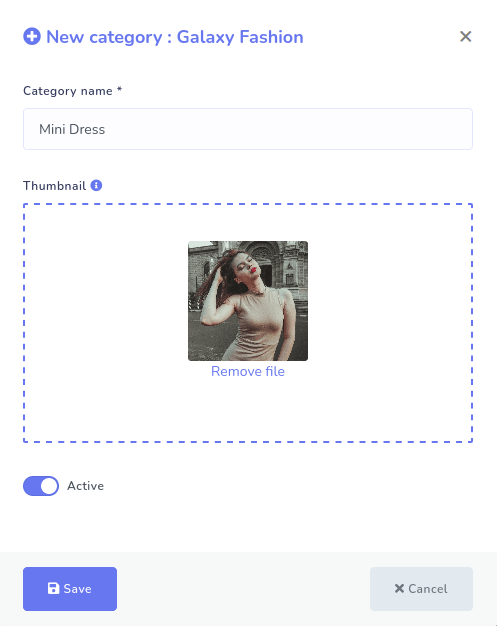Toggle the Active switch off
The image size is (497, 626).
41,486
